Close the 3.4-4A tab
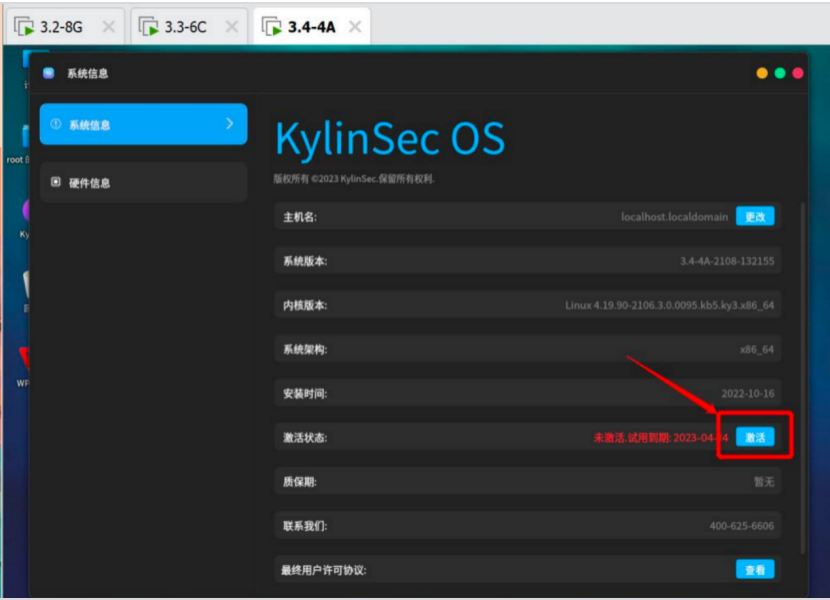The image size is (830, 600). pyautogui.click(x=355, y=26)
